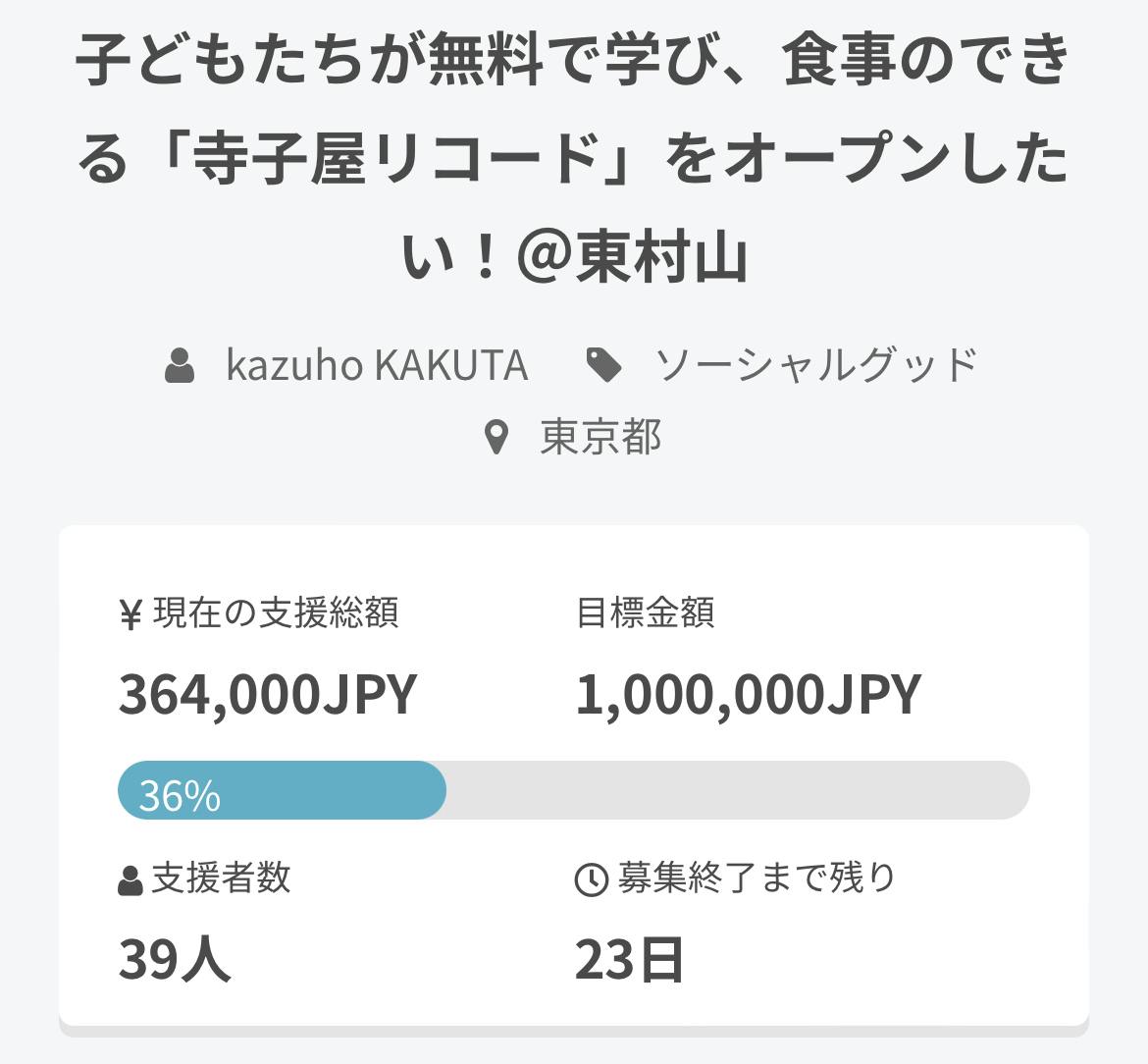Click the 1,000,000JPY target amount

748,694
